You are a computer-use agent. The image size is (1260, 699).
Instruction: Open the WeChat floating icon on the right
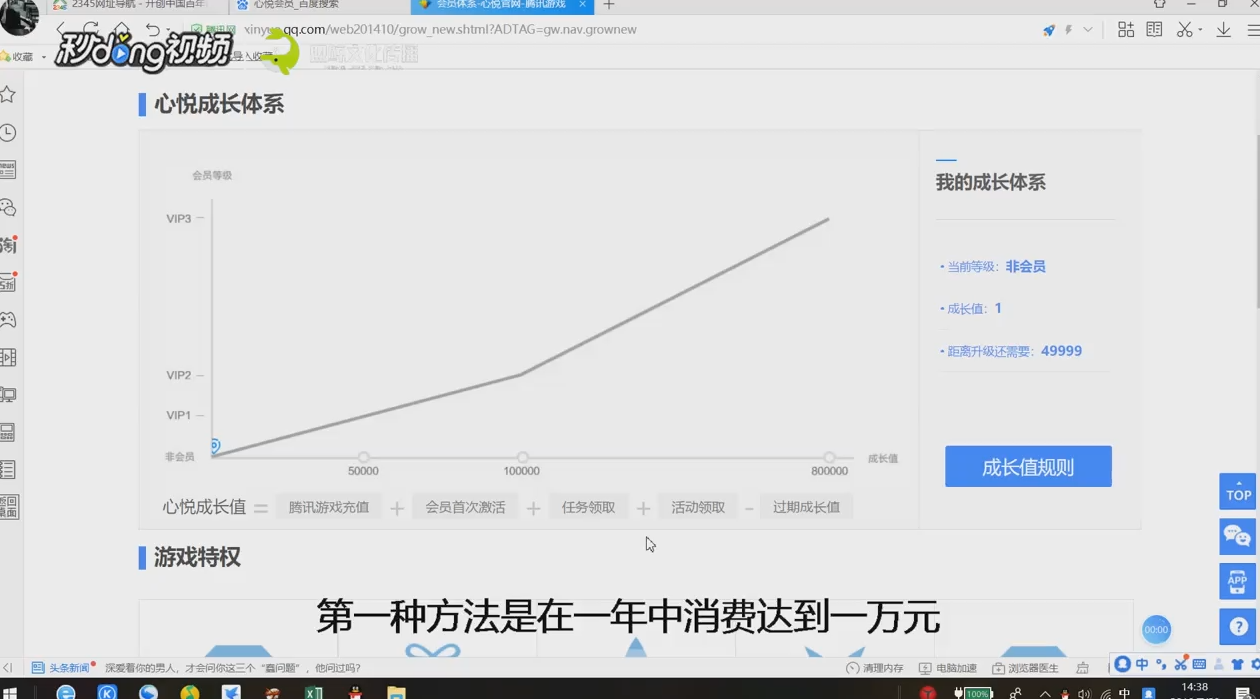pos(1237,536)
